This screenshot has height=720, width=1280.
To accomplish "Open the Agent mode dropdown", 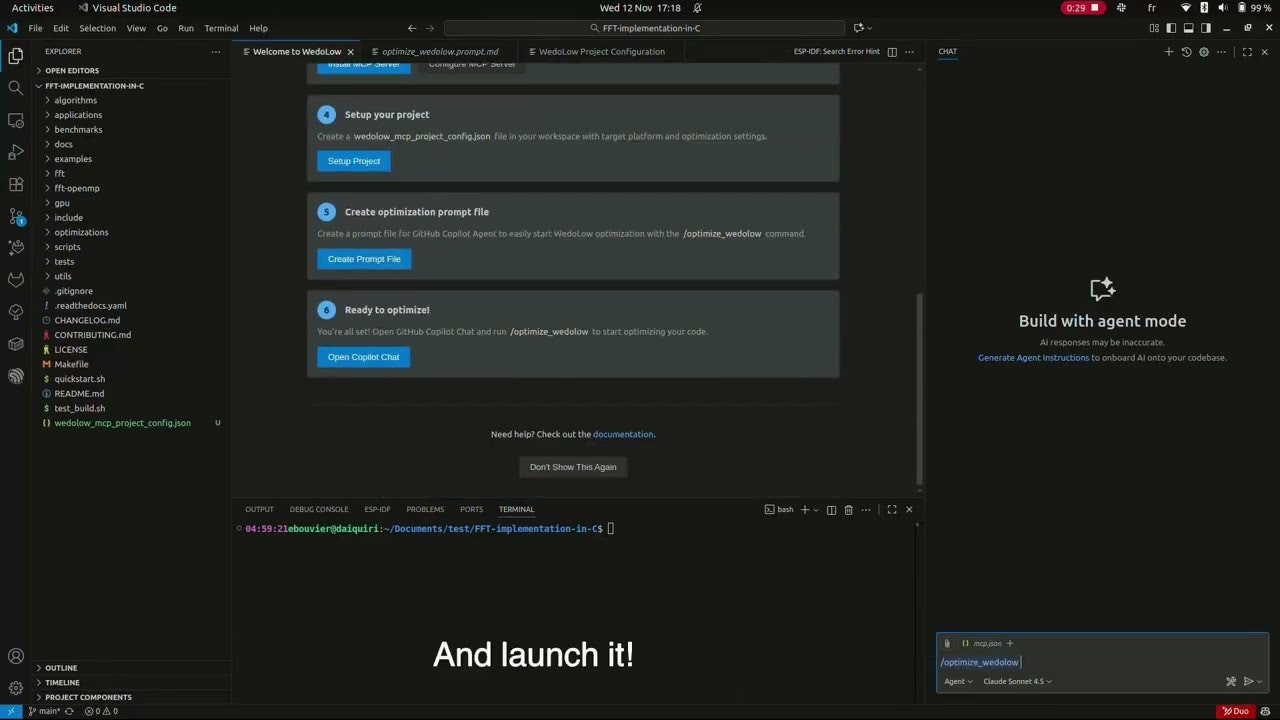I will click(958, 682).
